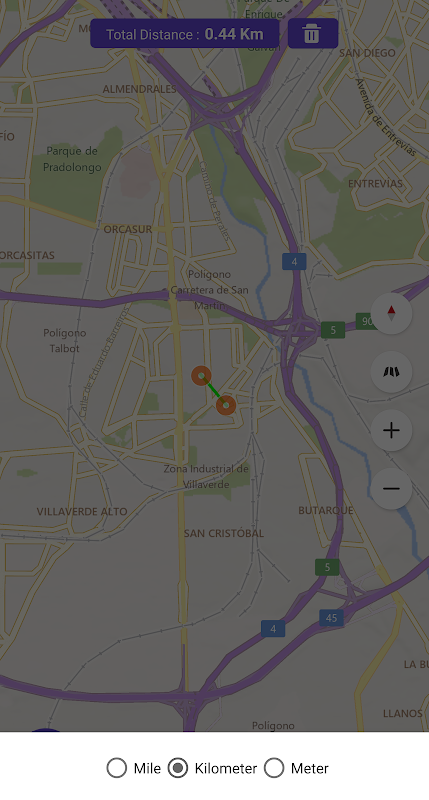
Task: Select the Kilometer radio button
Action: click(x=178, y=768)
